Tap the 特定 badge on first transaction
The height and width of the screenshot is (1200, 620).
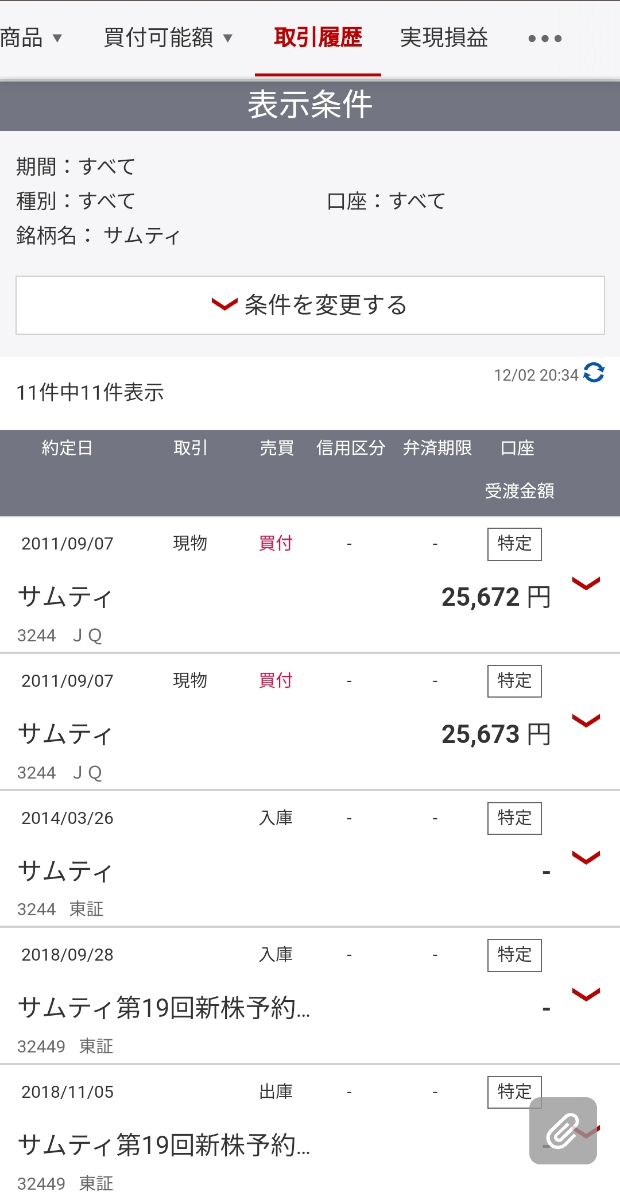(515, 544)
